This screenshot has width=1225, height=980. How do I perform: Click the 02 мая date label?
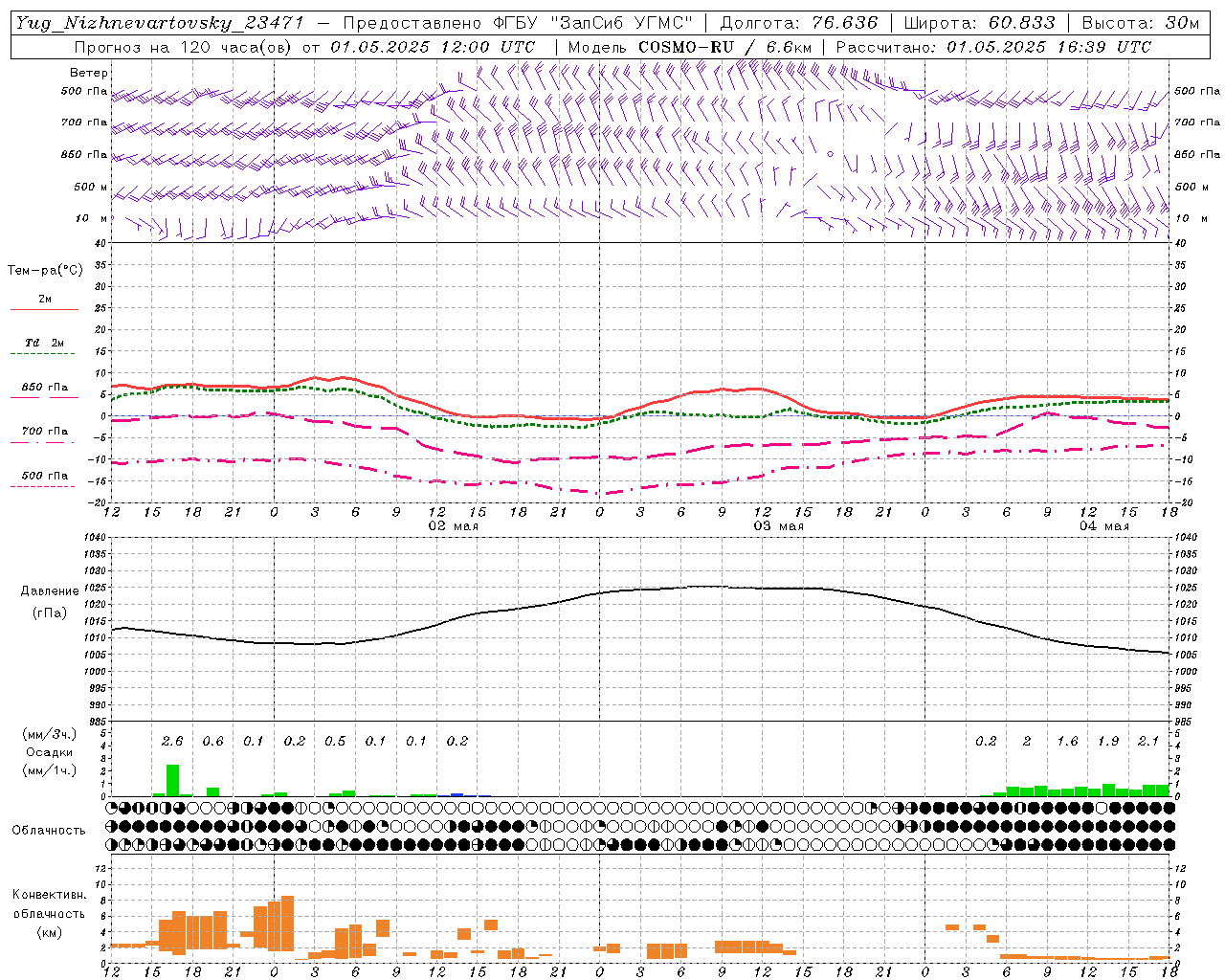[453, 526]
